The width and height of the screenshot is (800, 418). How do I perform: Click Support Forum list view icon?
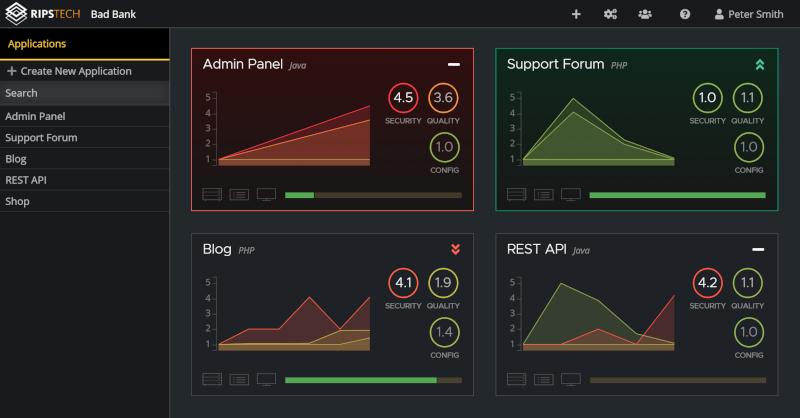[x=543, y=194]
